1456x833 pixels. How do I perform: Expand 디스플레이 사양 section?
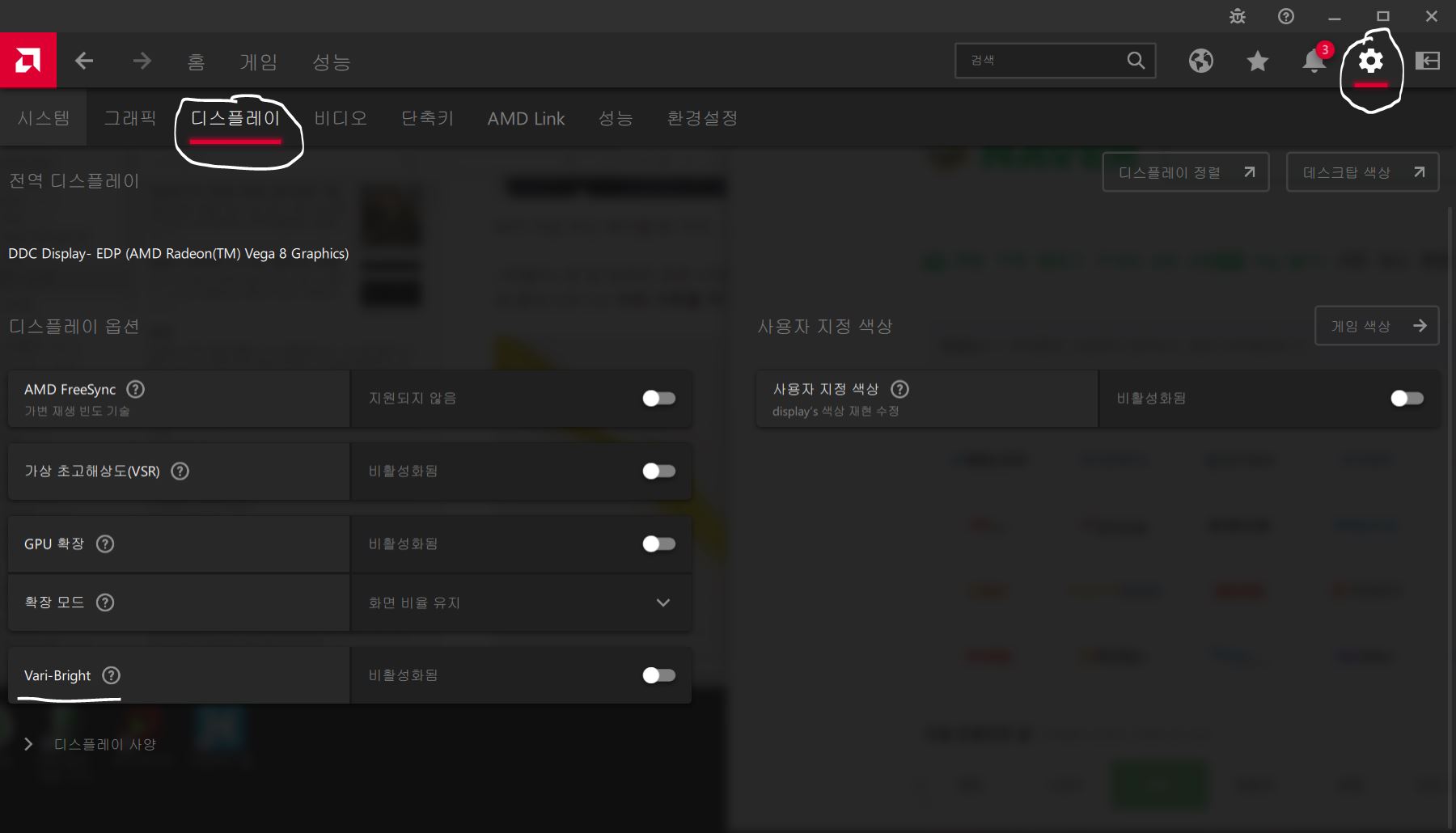coord(90,744)
